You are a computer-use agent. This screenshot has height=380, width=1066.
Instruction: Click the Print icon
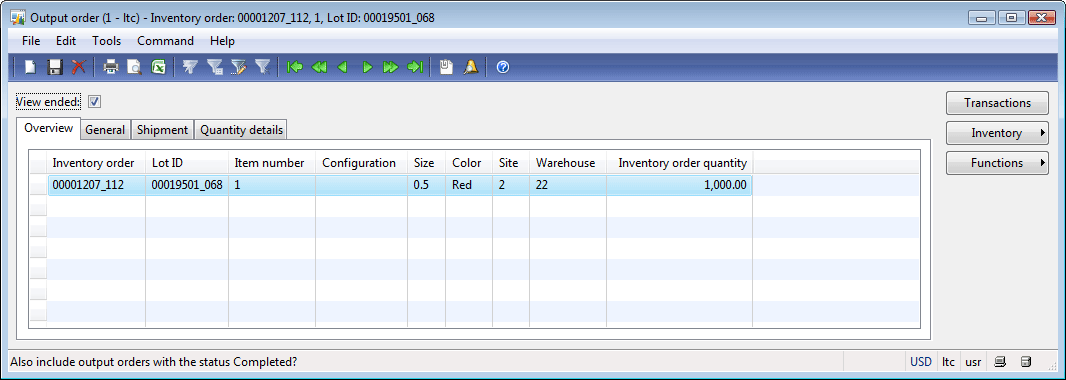click(111, 67)
